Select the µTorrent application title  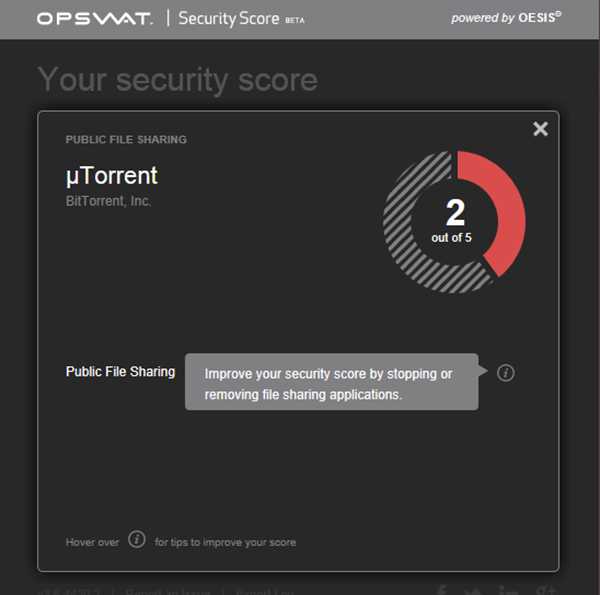[111, 176]
